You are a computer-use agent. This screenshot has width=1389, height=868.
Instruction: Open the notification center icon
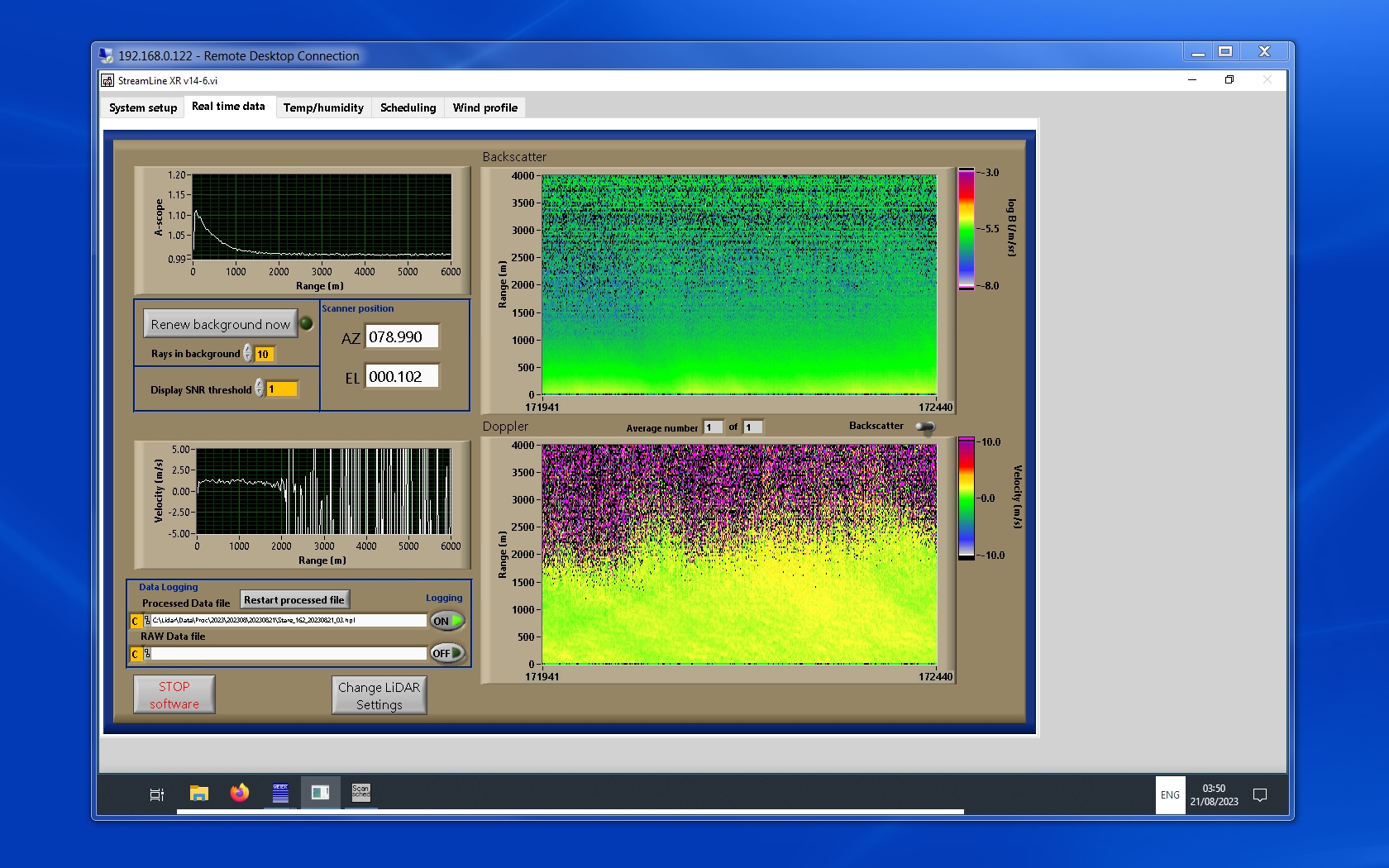point(1260,795)
